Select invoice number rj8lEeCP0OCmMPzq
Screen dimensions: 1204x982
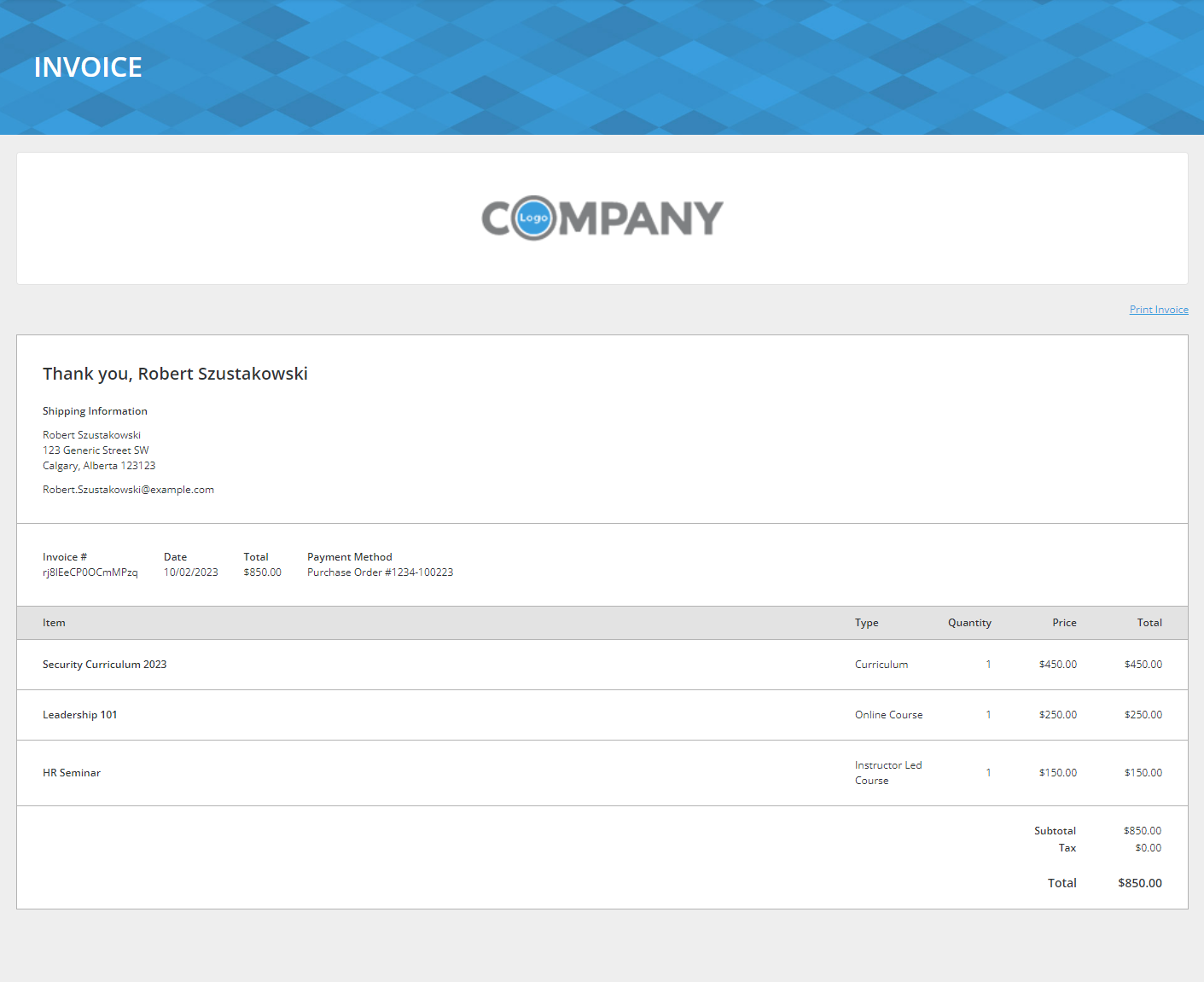pos(90,572)
